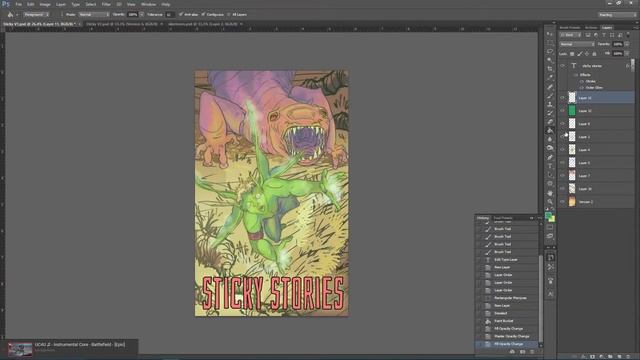This screenshot has height=360, width=640.
Task: Open fill source Foreground dropdown
Action: (36, 14)
